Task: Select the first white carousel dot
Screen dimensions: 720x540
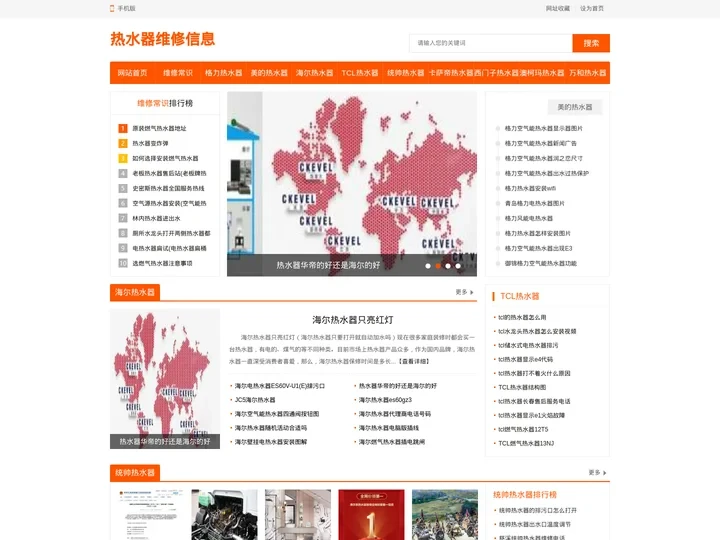Action: 428,266
